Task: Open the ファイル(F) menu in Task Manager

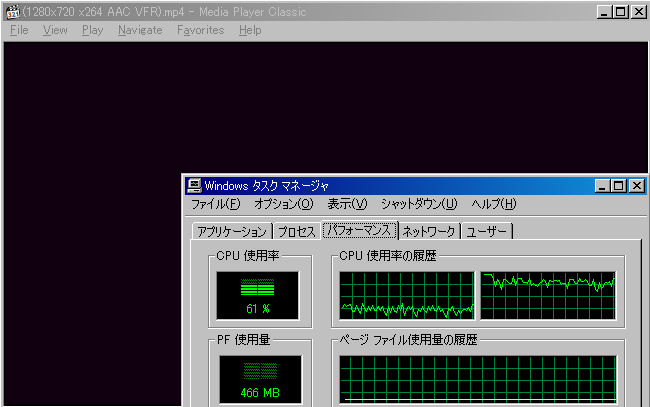Action: tap(216, 204)
